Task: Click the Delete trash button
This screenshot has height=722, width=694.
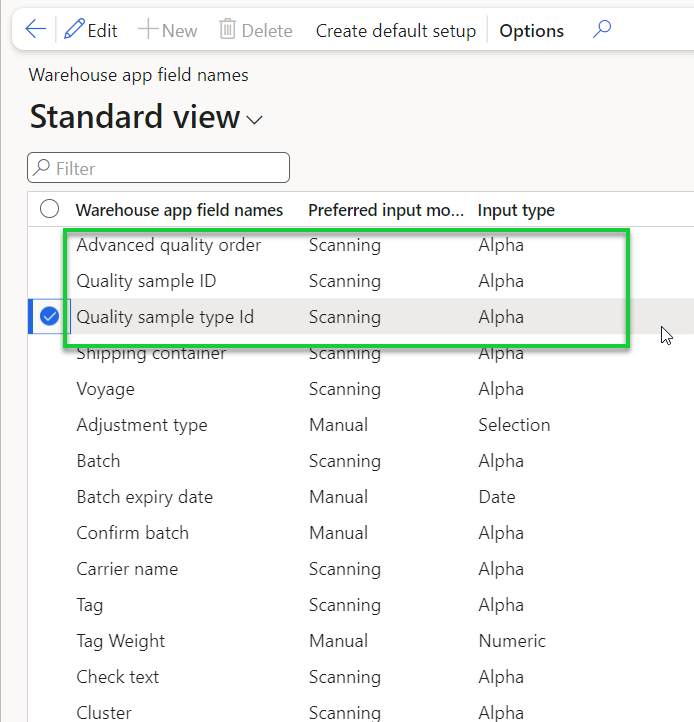Action: 256,30
